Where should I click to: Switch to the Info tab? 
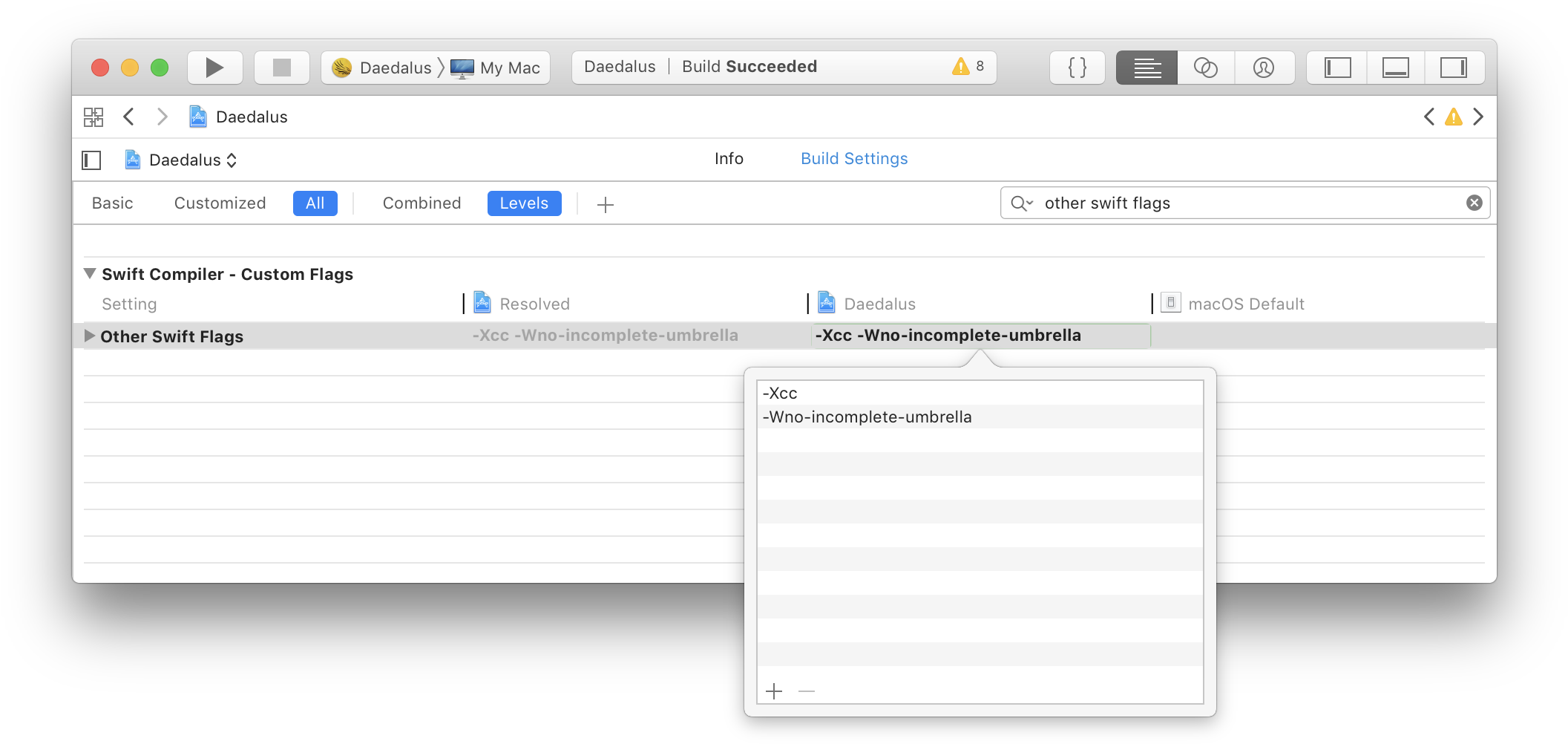pyautogui.click(x=729, y=158)
